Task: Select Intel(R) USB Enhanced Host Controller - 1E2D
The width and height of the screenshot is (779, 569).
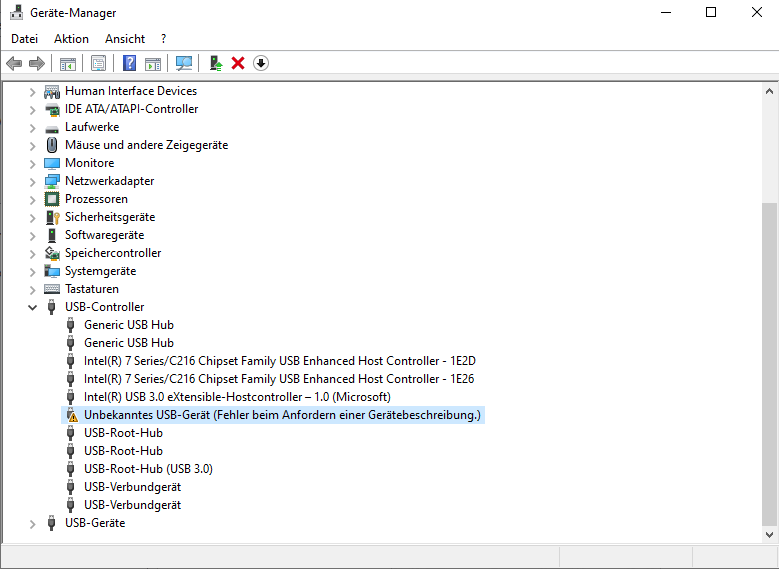Action: (x=280, y=361)
